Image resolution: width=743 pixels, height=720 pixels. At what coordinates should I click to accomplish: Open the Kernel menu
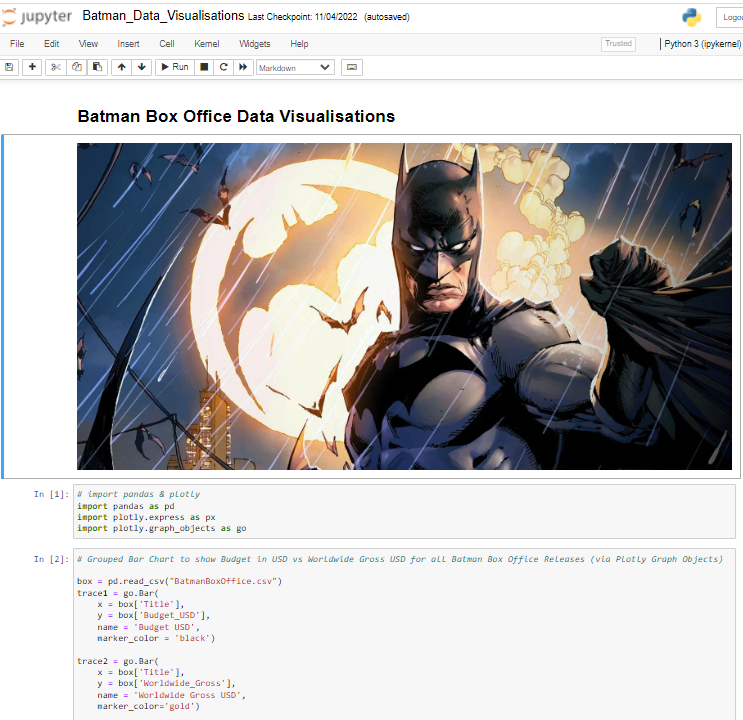pyautogui.click(x=207, y=44)
